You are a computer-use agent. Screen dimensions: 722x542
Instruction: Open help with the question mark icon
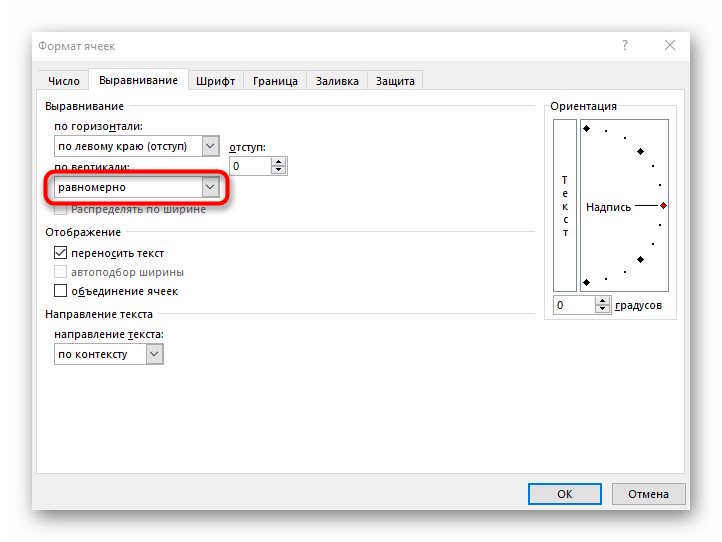625,45
